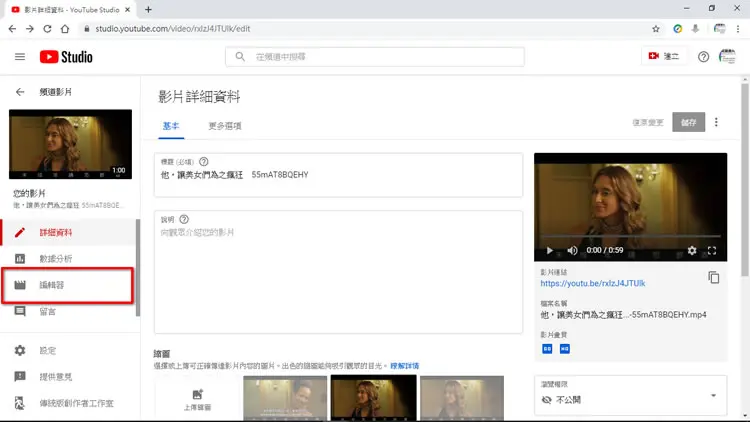Viewport: 750px width, 422px height.
Task: Open the youtu.be video link
Action: [x=593, y=283]
